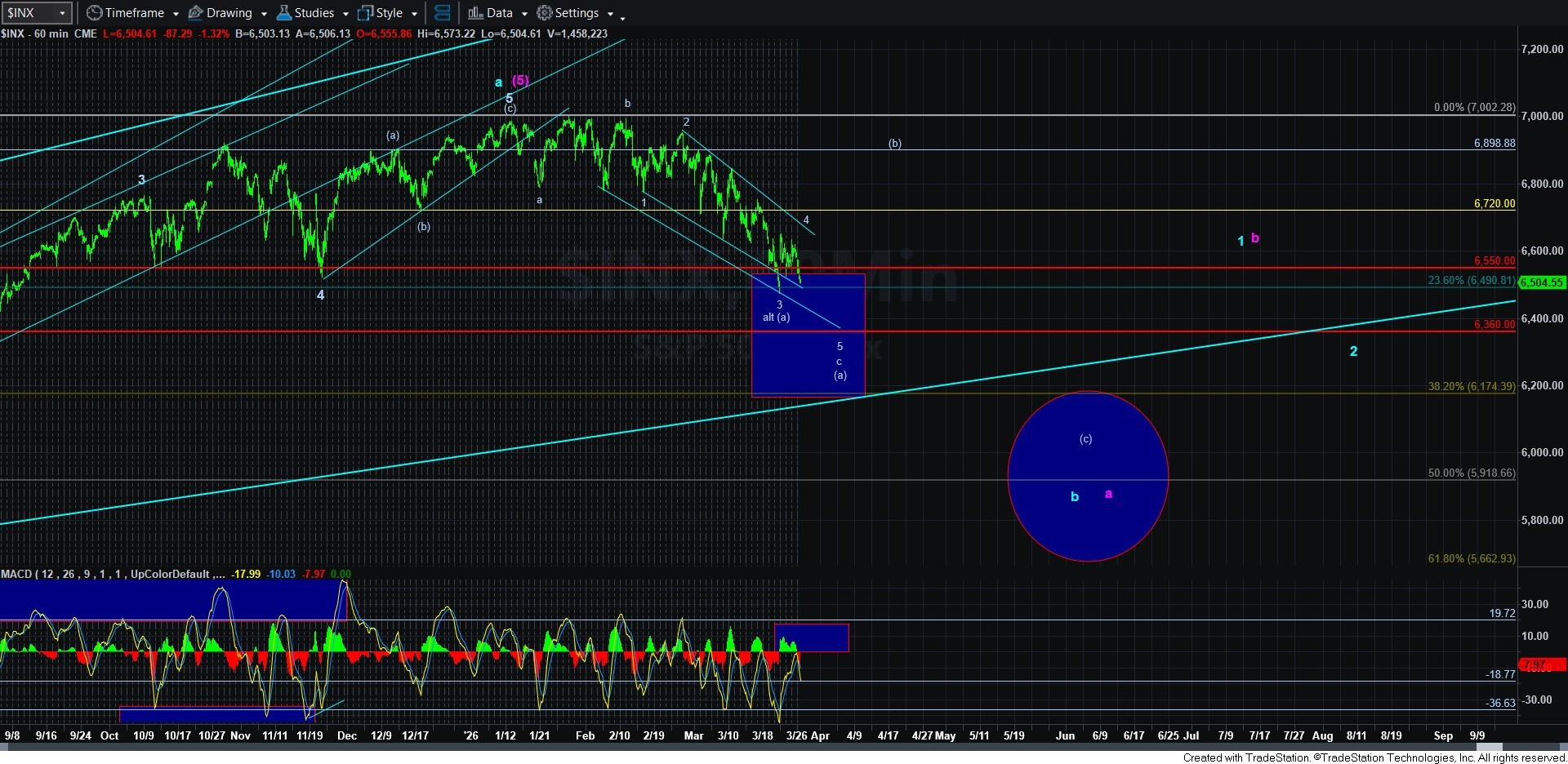Expand the Style dropdown arrow
This screenshot has height=764, width=1568.
tap(414, 14)
